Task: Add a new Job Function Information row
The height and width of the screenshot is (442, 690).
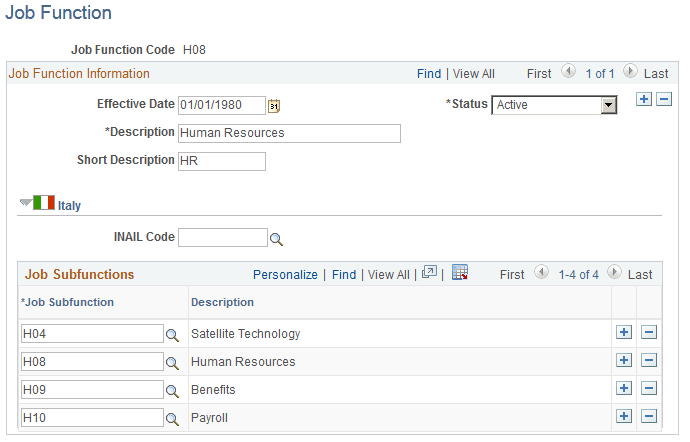Action: coord(644,99)
